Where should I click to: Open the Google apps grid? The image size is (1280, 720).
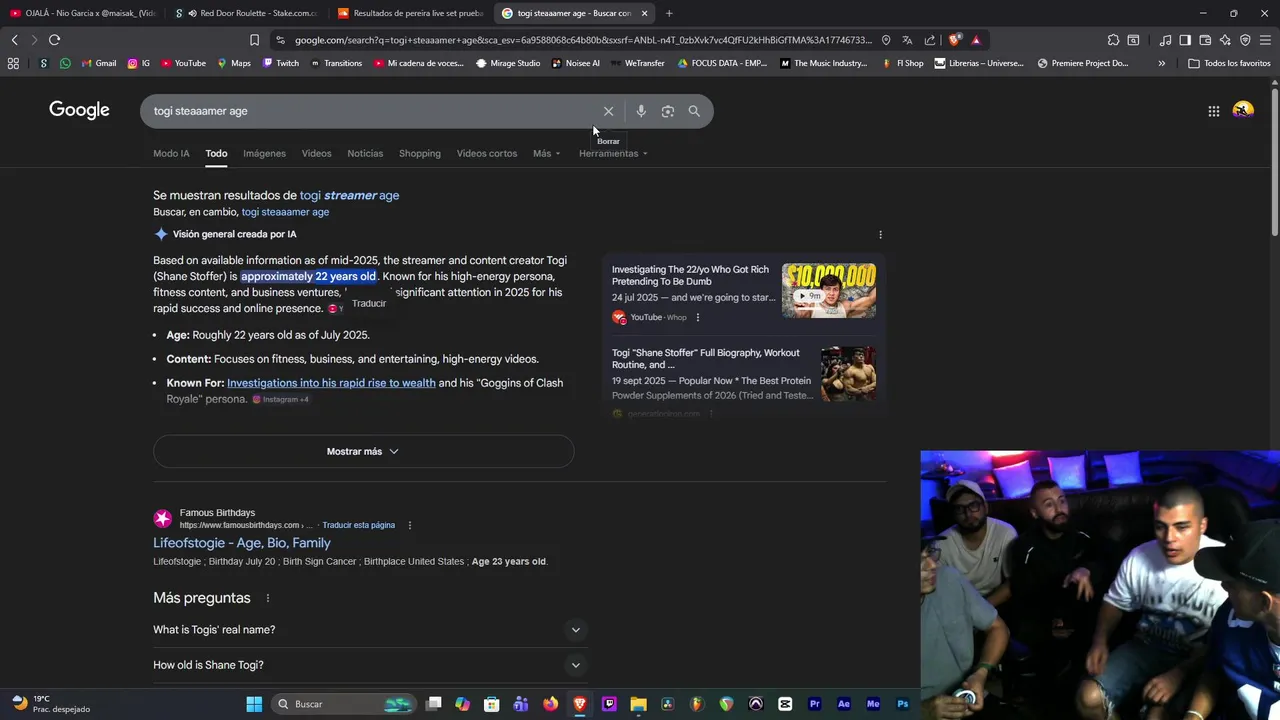click(1214, 111)
